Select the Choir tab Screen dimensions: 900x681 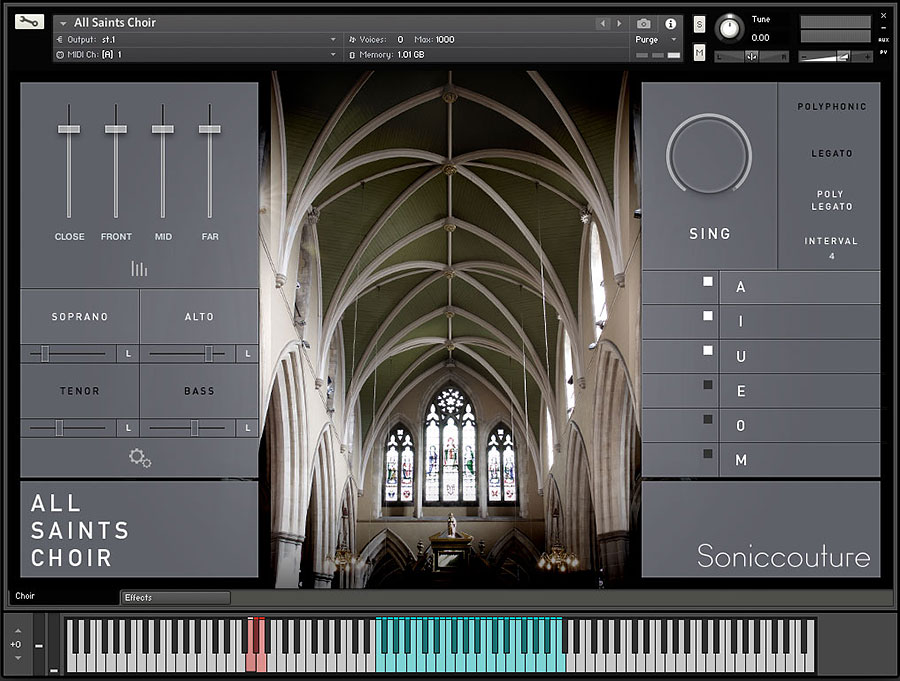[26, 596]
